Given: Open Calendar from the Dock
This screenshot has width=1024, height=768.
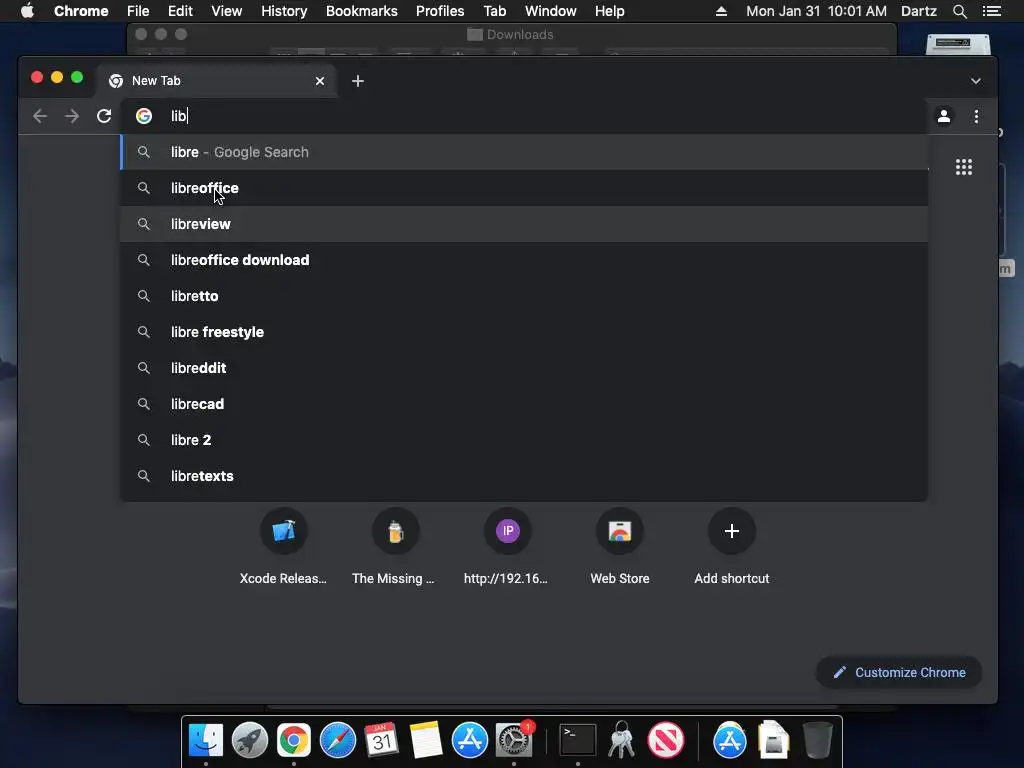Looking at the screenshot, I should pos(381,740).
